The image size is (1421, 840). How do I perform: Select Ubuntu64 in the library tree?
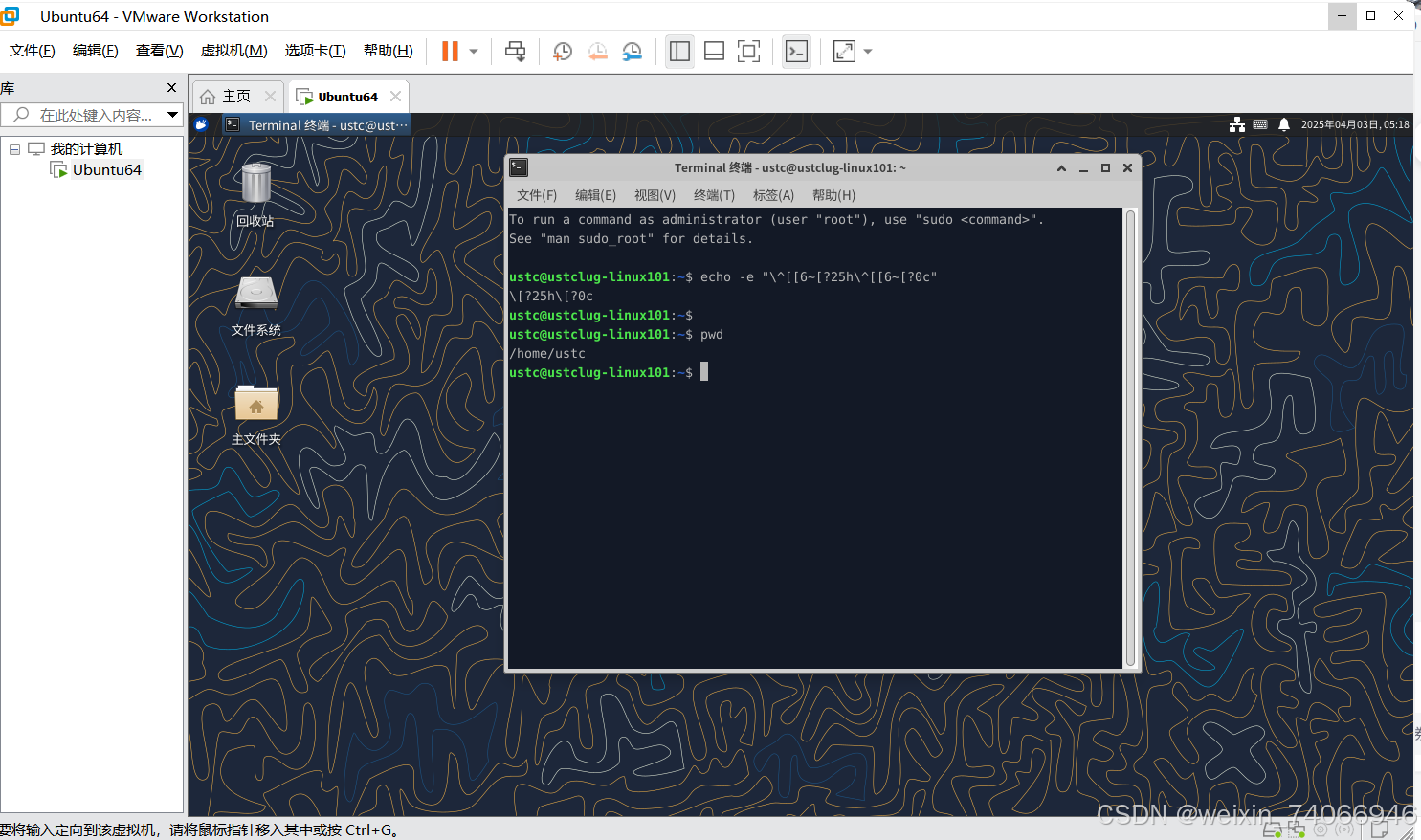point(107,170)
